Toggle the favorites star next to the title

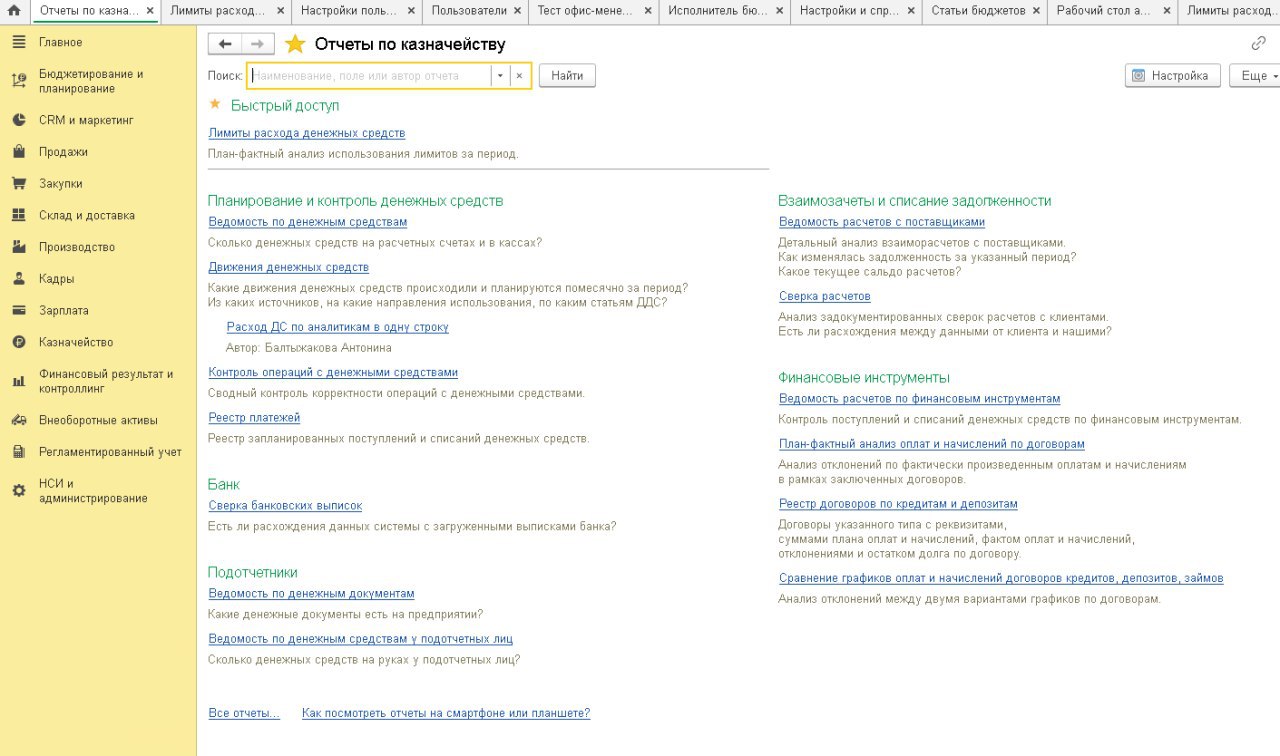[295, 44]
